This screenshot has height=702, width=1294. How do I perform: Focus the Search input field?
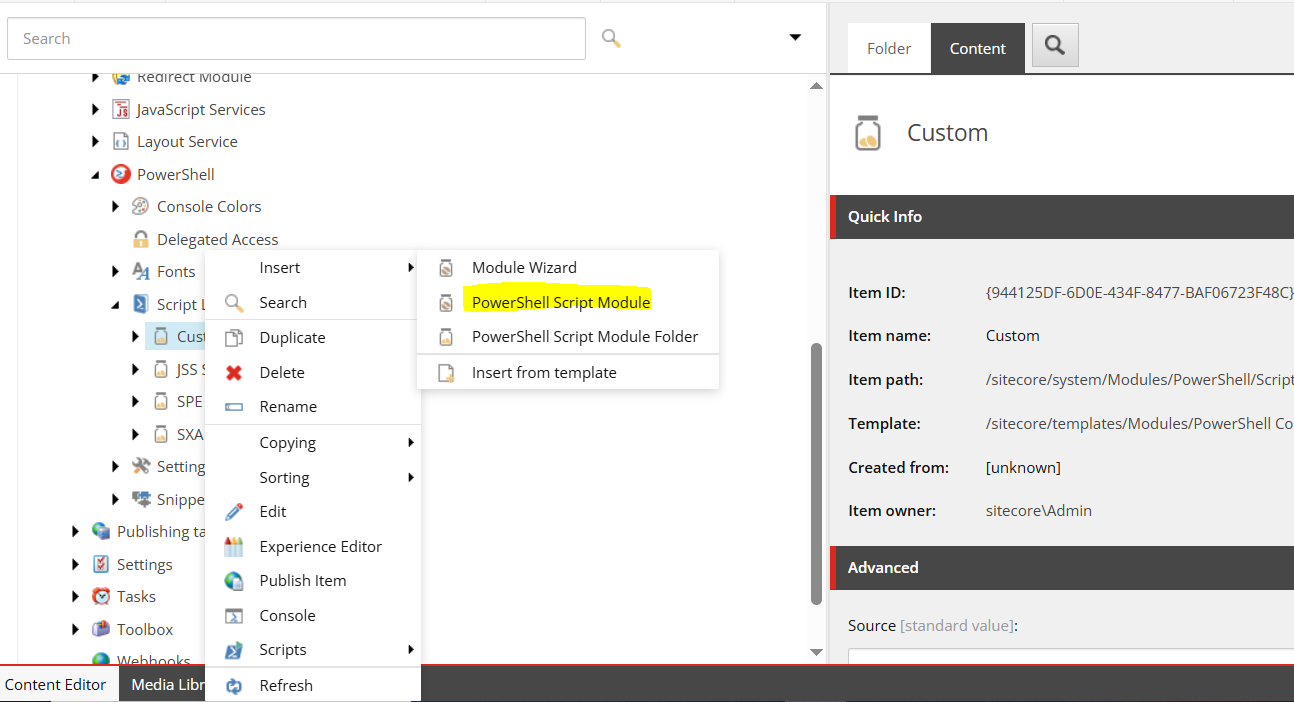[296, 38]
